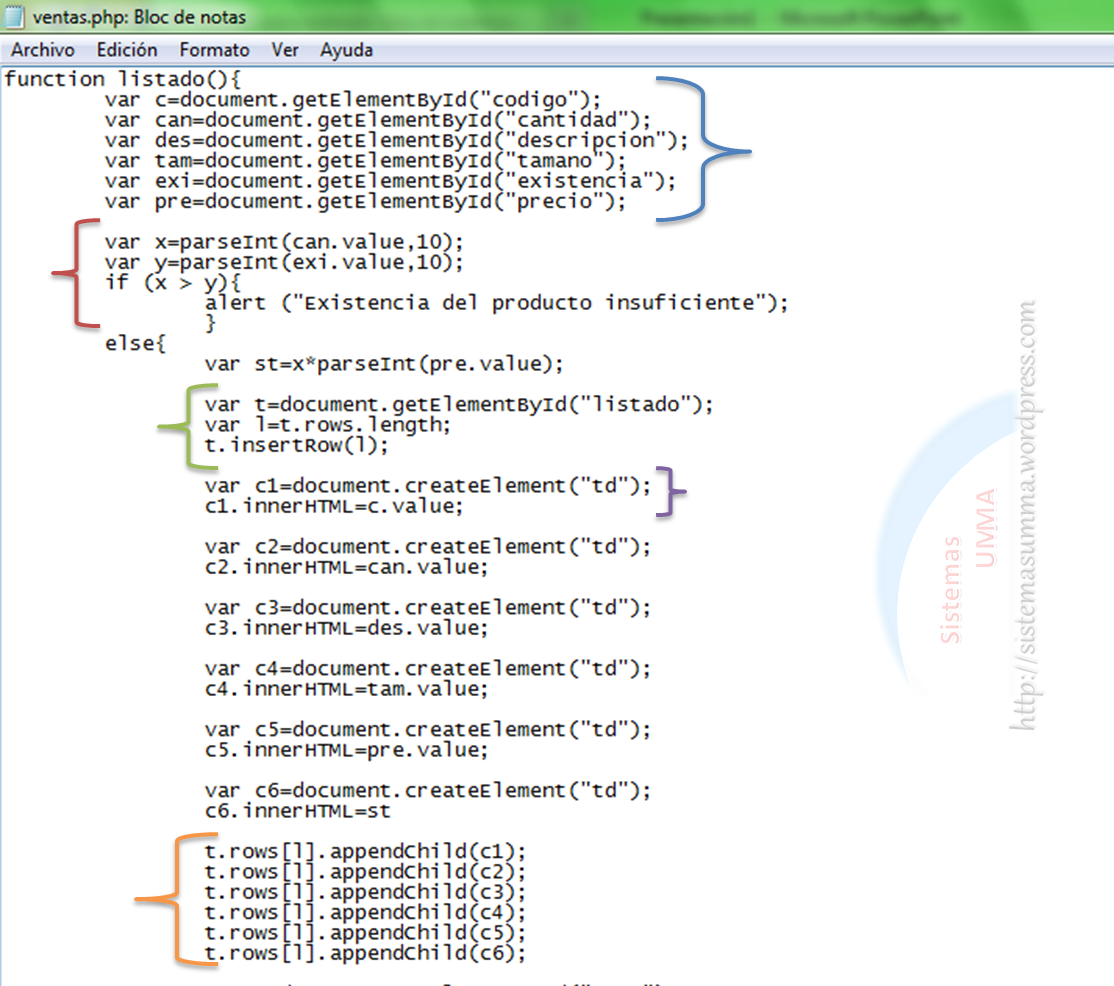Open the Archivo menu
Viewport: 1114px width, 986px height.
click(42, 50)
